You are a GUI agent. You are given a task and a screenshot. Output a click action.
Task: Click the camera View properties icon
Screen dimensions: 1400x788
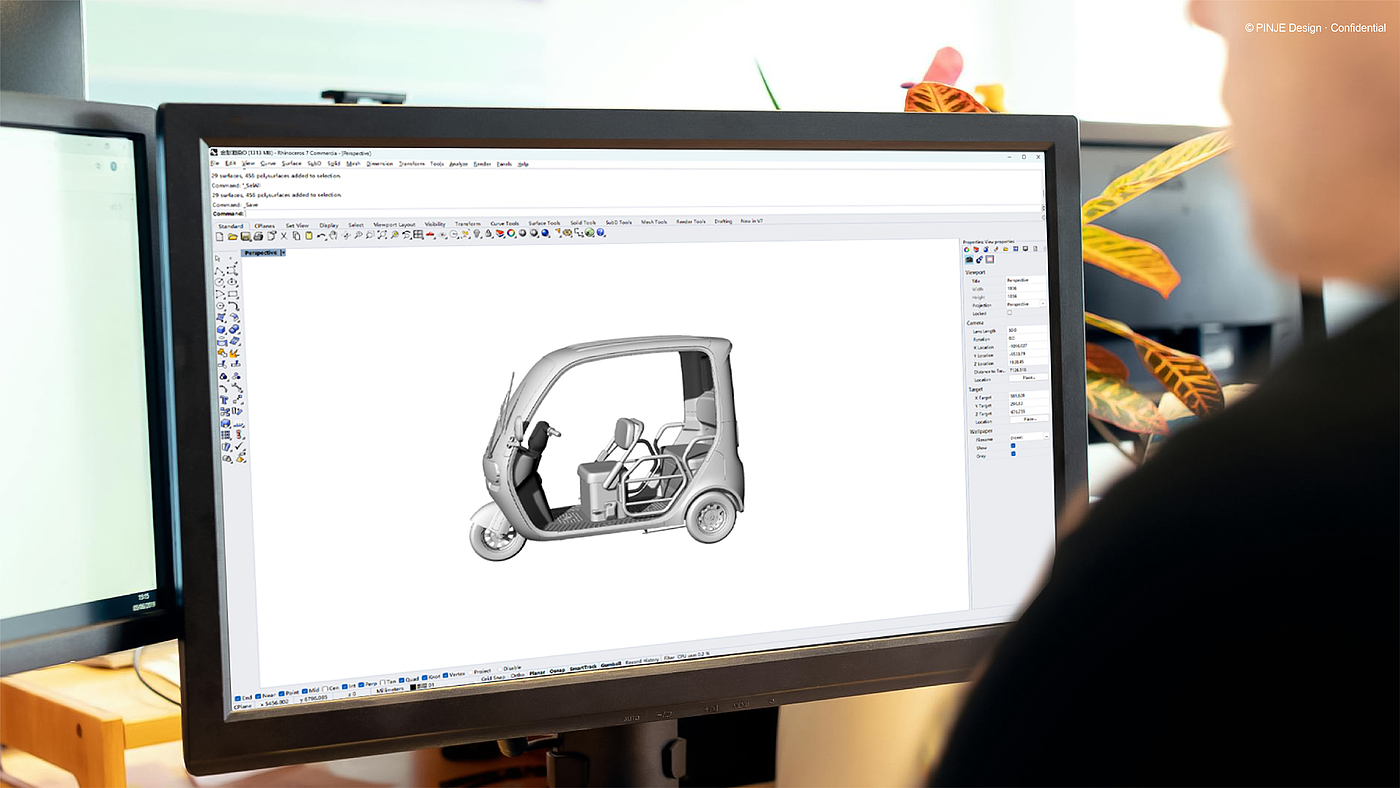[969, 260]
